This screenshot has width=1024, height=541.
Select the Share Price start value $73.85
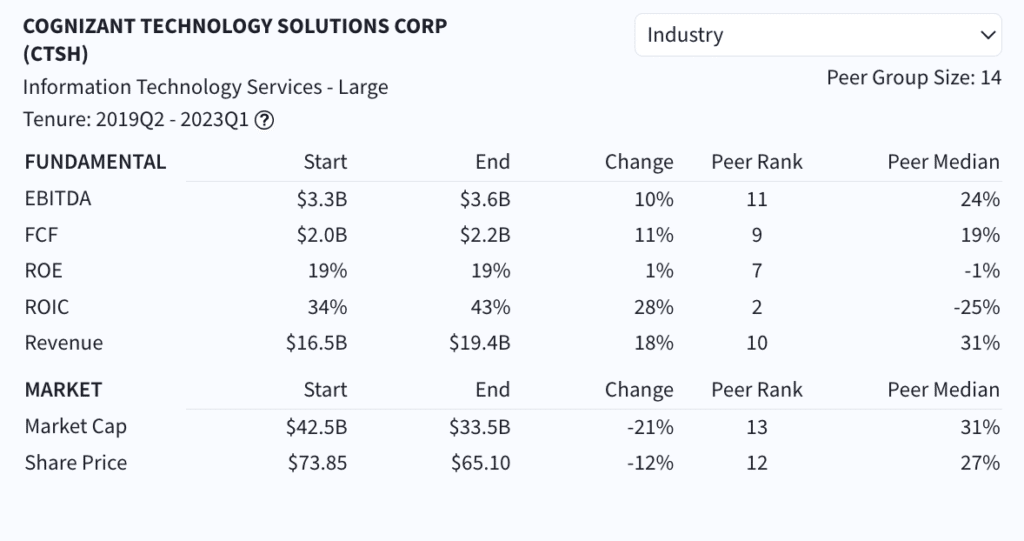(317, 463)
